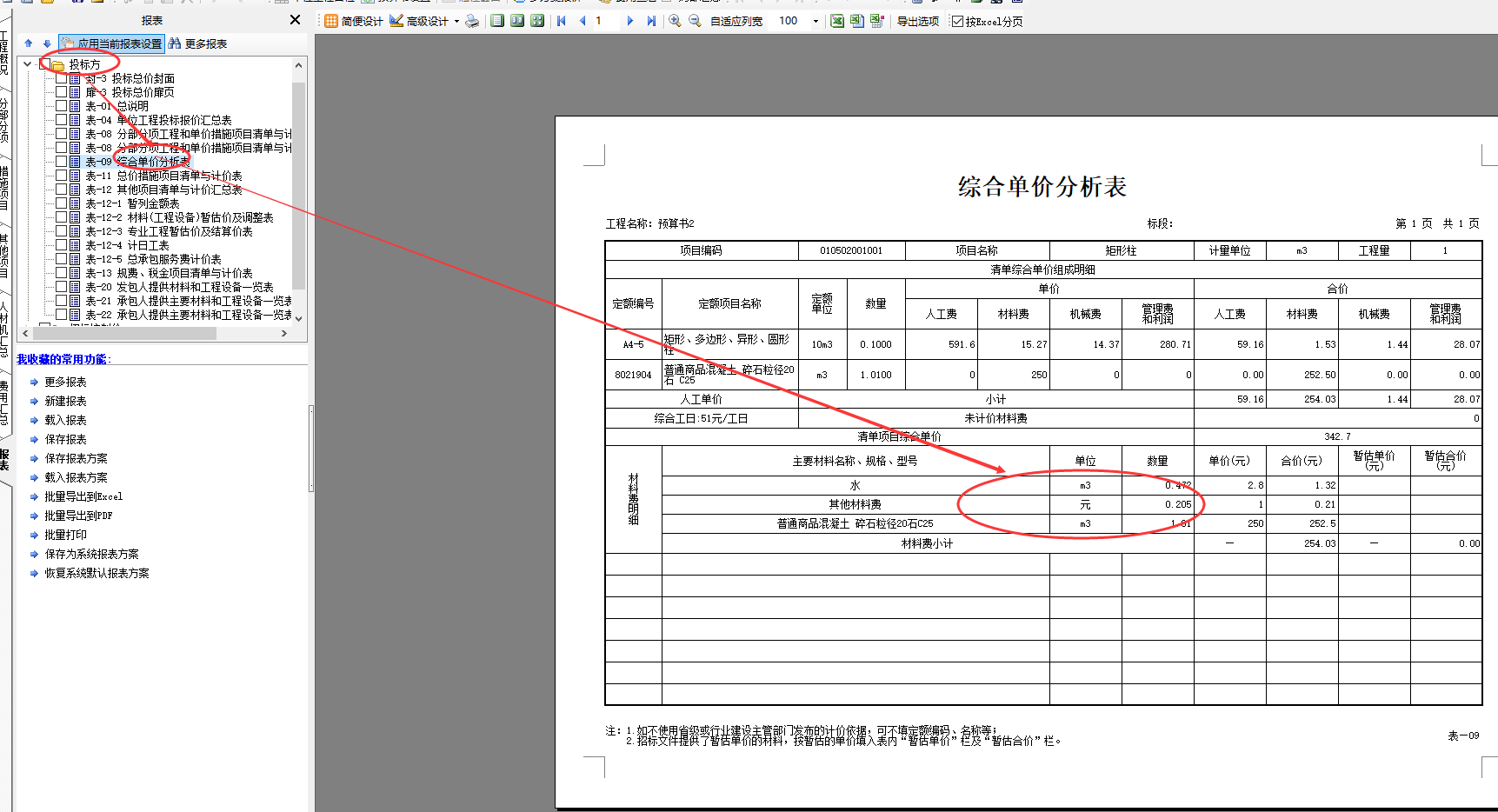Click the zoom out magnifier
Image resolution: width=1498 pixels, height=812 pixels.
click(695, 21)
